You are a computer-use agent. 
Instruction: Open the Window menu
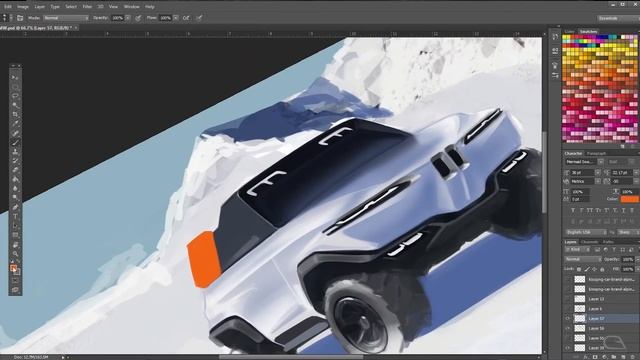[131, 7]
